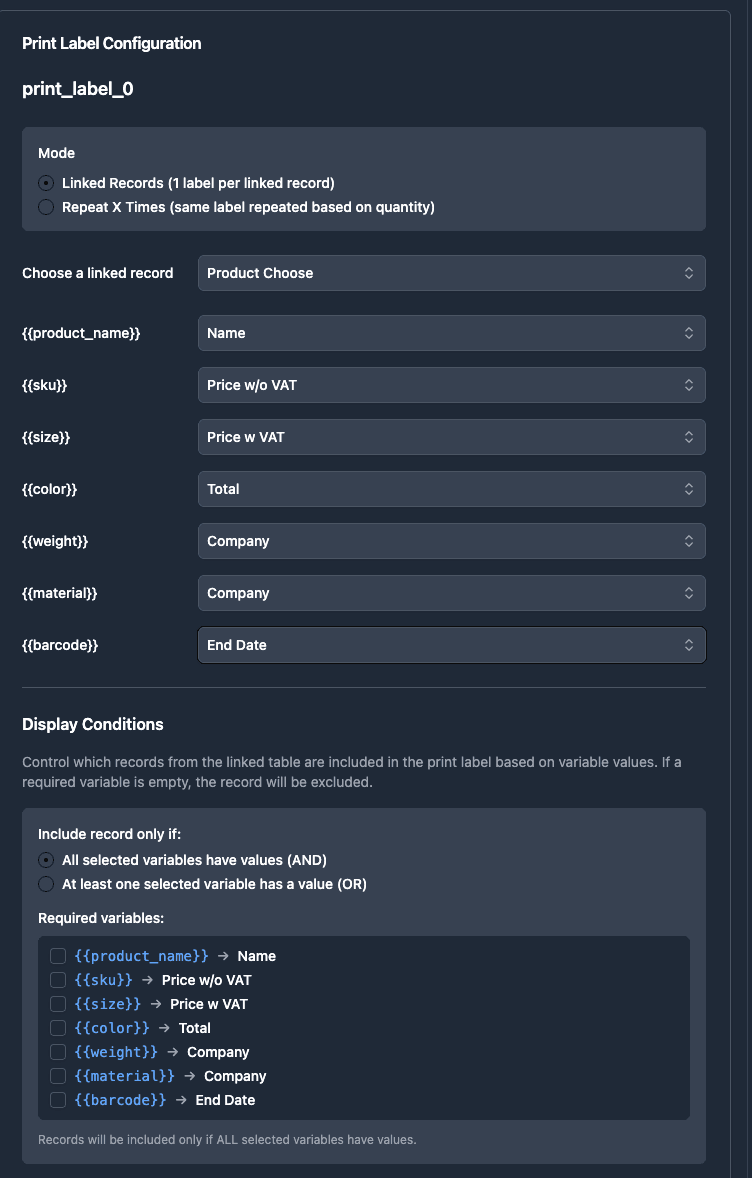Select Linked Records mode radio button
Screen dimensions: 752x1178
pos(46,183)
